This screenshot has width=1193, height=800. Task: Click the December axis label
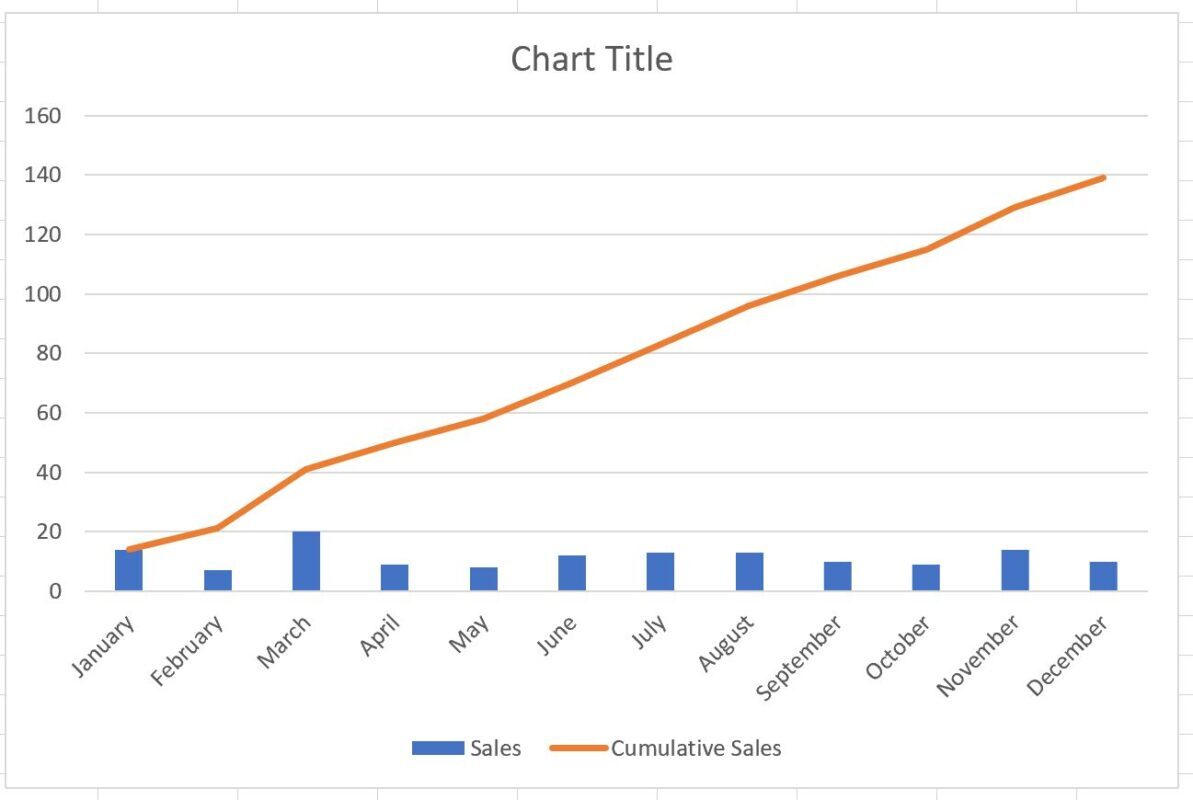tap(1067, 655)
